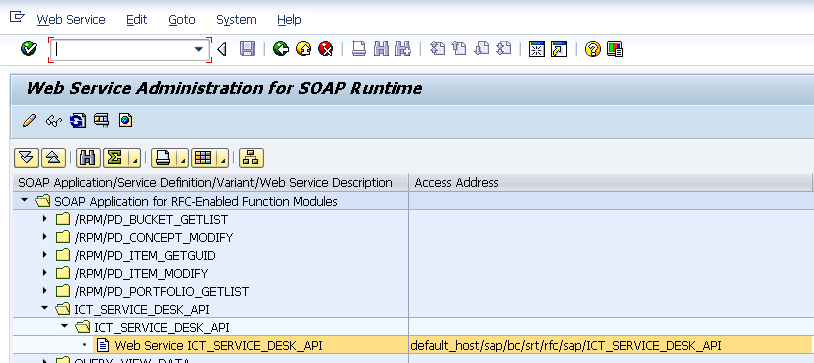This screenshot has width=814, height=363.
Task: Click the fourth application toolbar layout icon
Action: pyautogui.click(x=101, y=120)
